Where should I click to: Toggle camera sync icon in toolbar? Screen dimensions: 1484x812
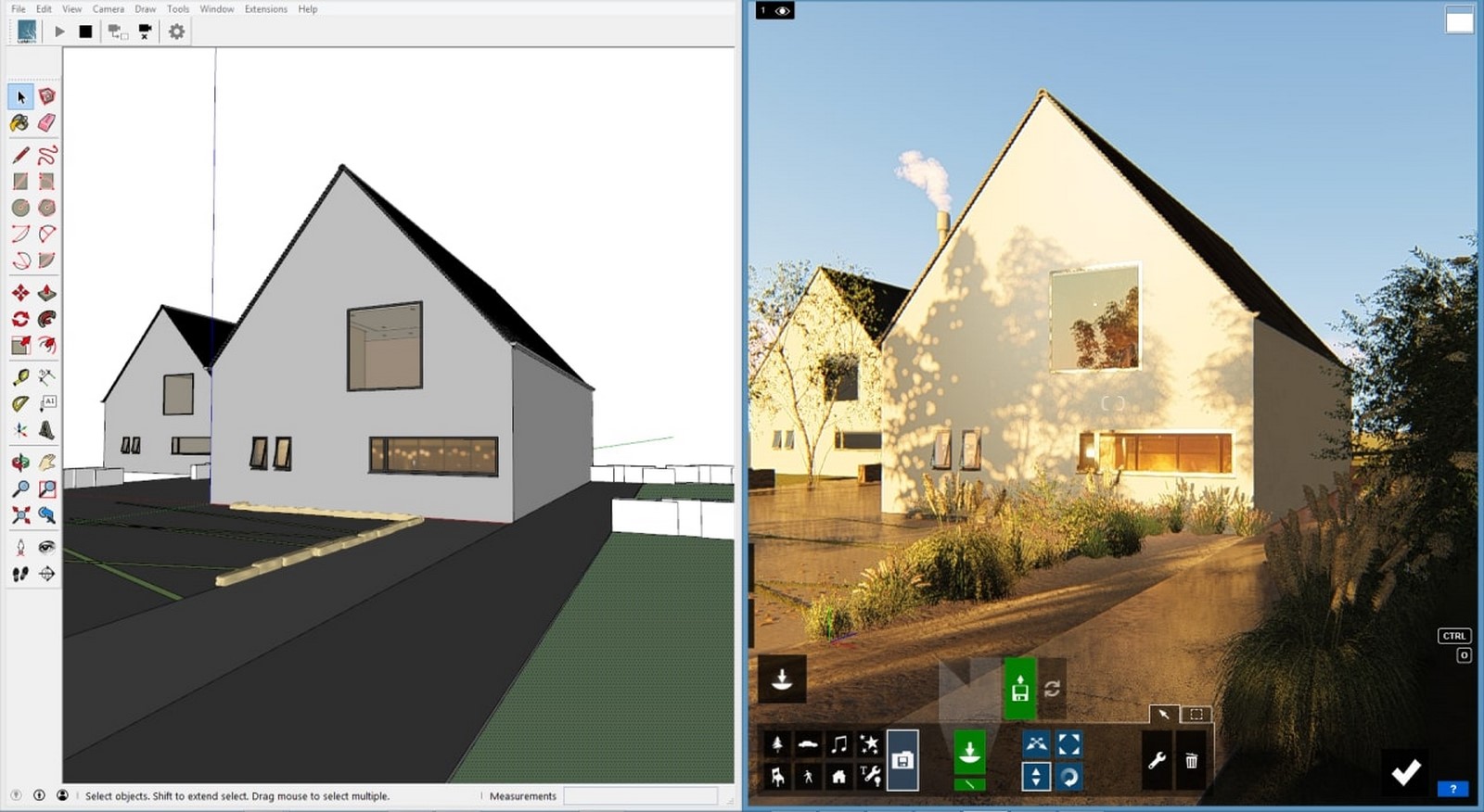tap(118, 32)
